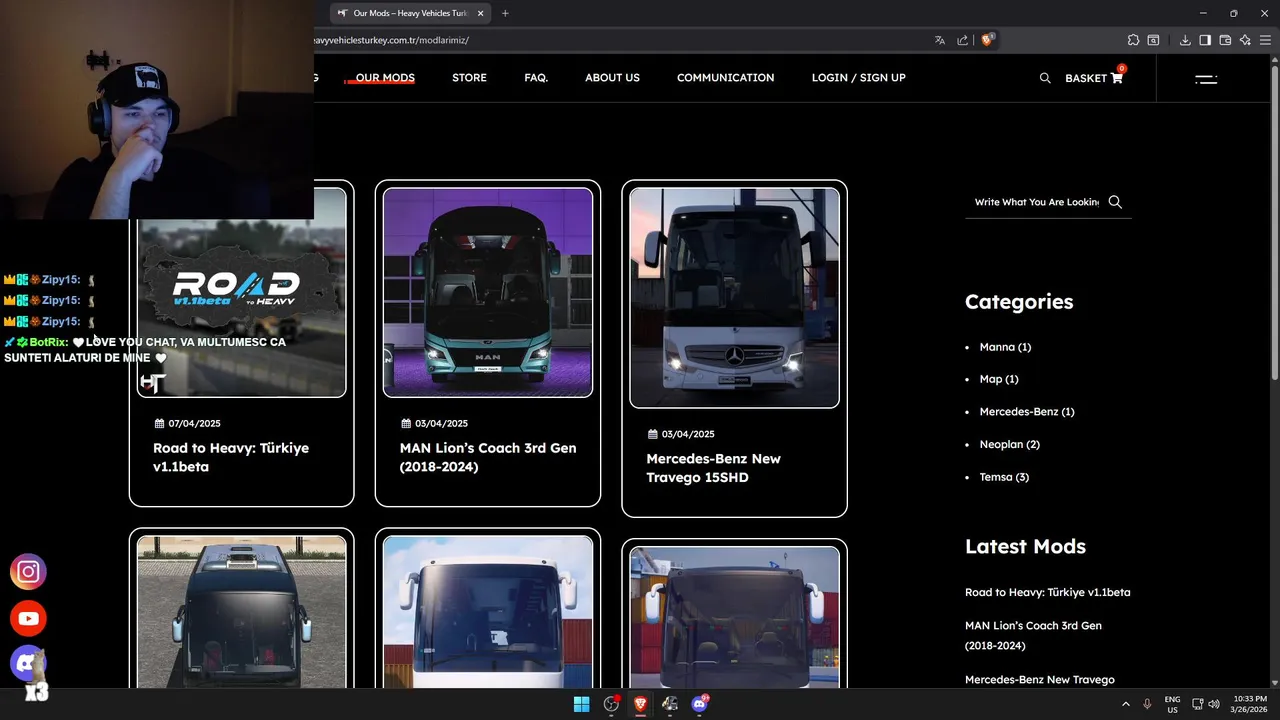Viewport: 1280px width, 720px height.
Task: Click the Mercedes-Benz Travego bus thumbnail
Action: click(734, 298)
